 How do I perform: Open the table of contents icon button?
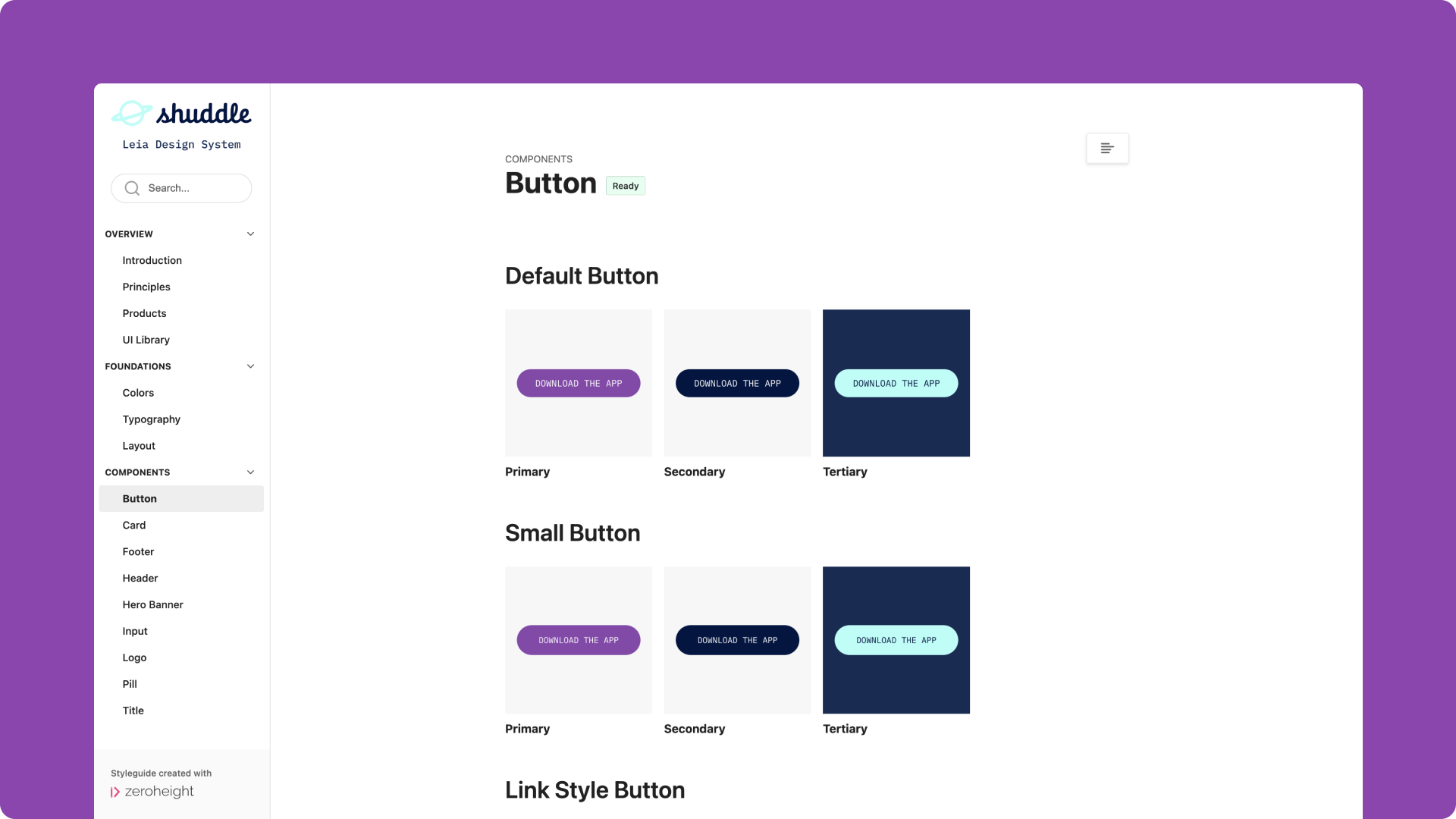pos(1107,148)
